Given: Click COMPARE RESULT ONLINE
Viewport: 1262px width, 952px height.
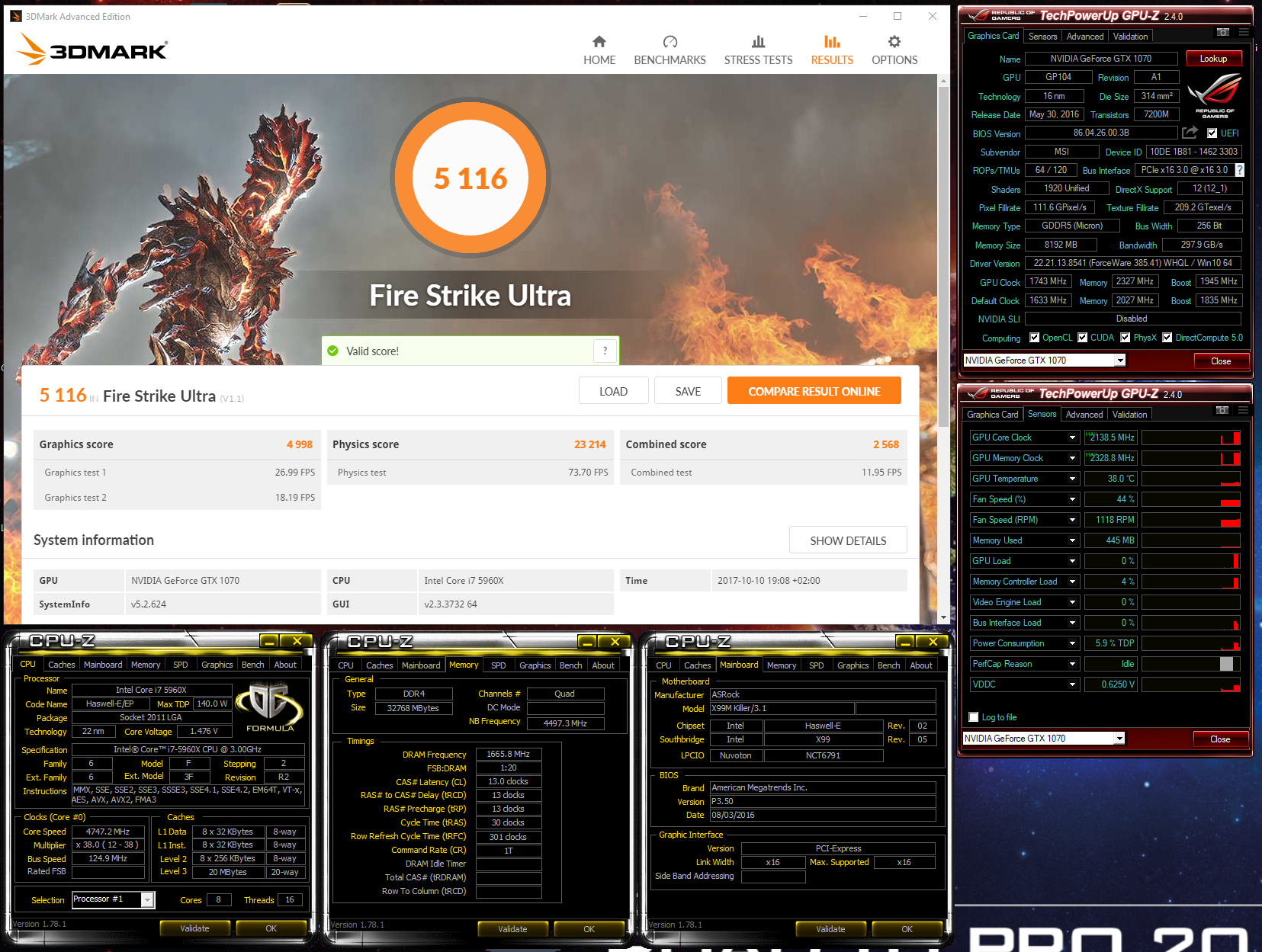Looking at the screenshot, I should [814, 391].
